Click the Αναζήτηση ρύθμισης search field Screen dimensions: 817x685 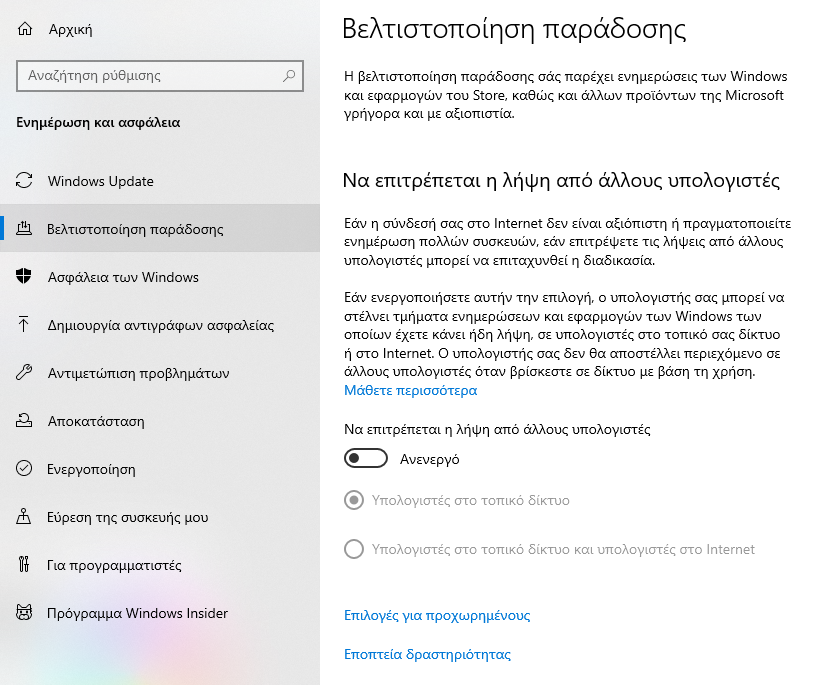(160, 76)
